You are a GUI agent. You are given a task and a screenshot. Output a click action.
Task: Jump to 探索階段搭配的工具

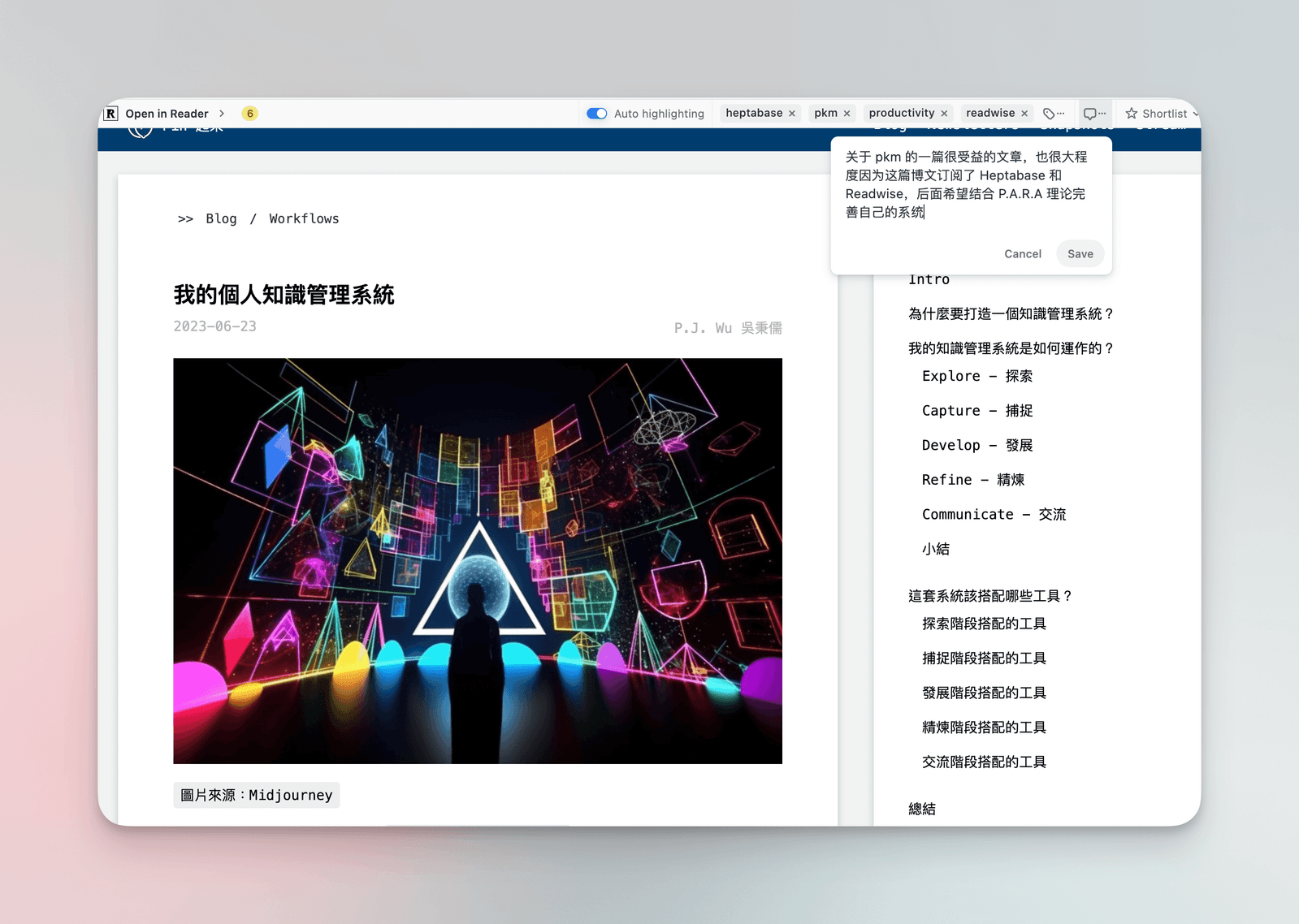pyautogui.click(x=984, y=624)
